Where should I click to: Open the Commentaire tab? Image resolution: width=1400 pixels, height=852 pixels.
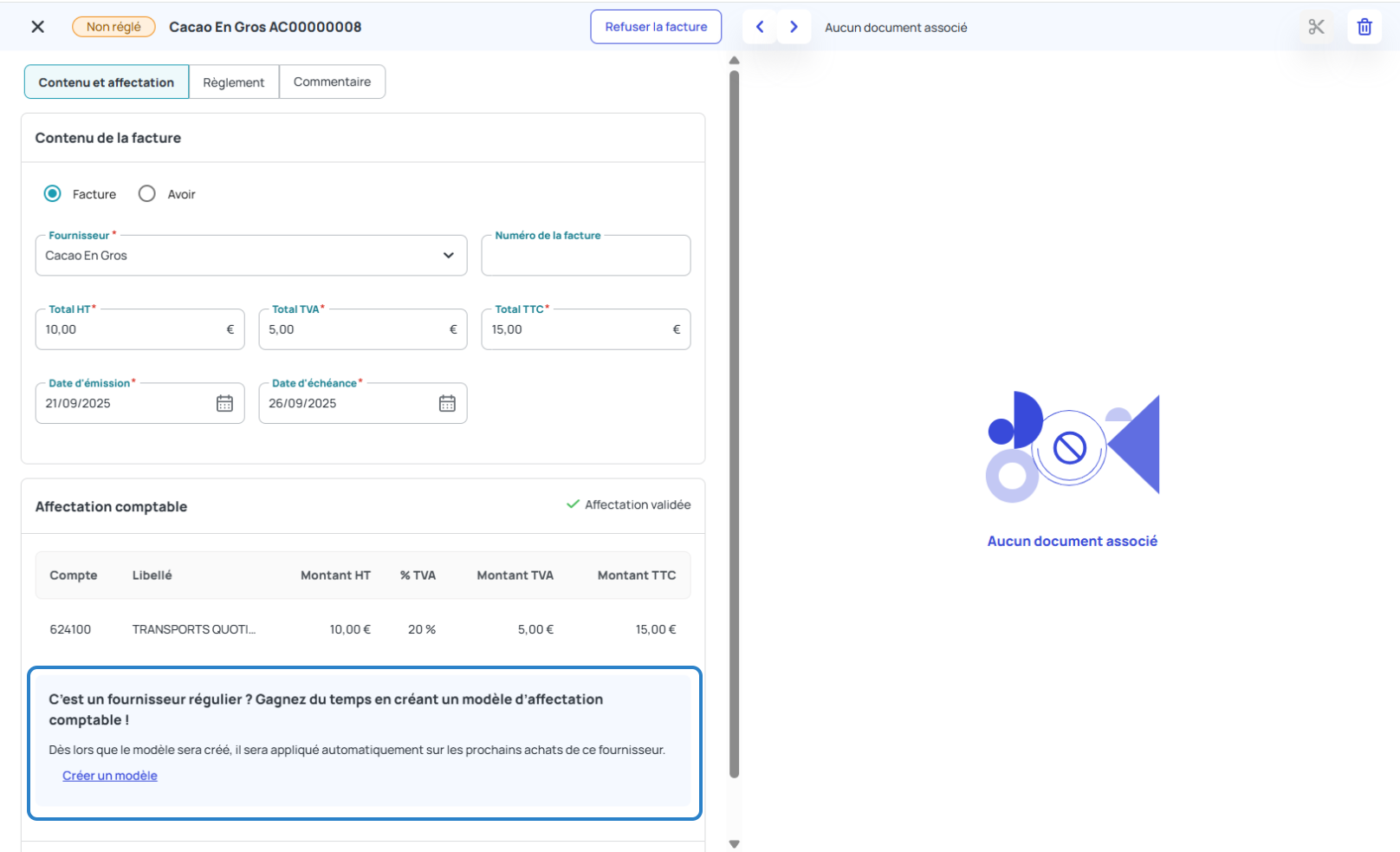332,82
